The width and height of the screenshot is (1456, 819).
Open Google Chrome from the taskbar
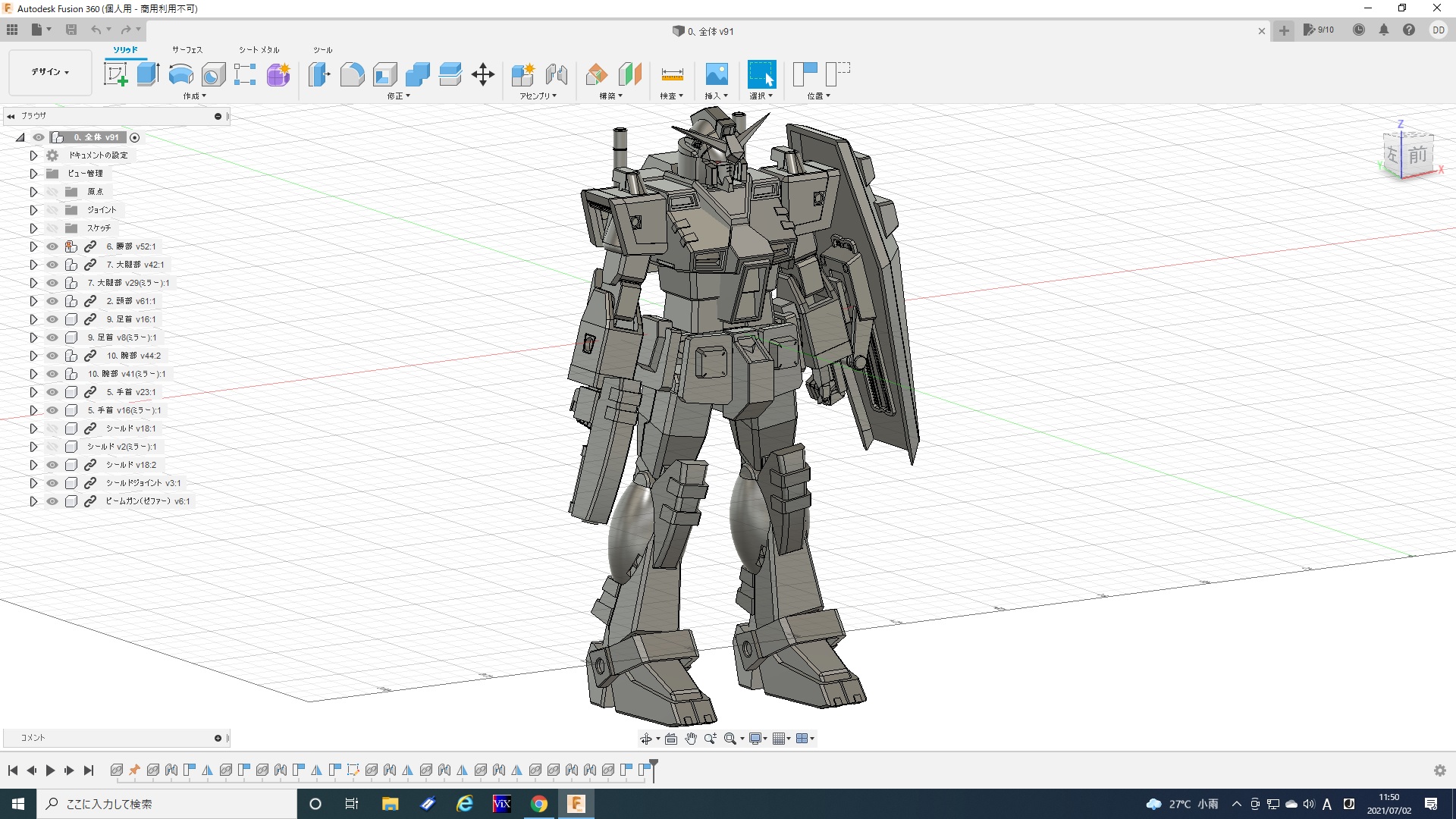click(x=538, y=804)
